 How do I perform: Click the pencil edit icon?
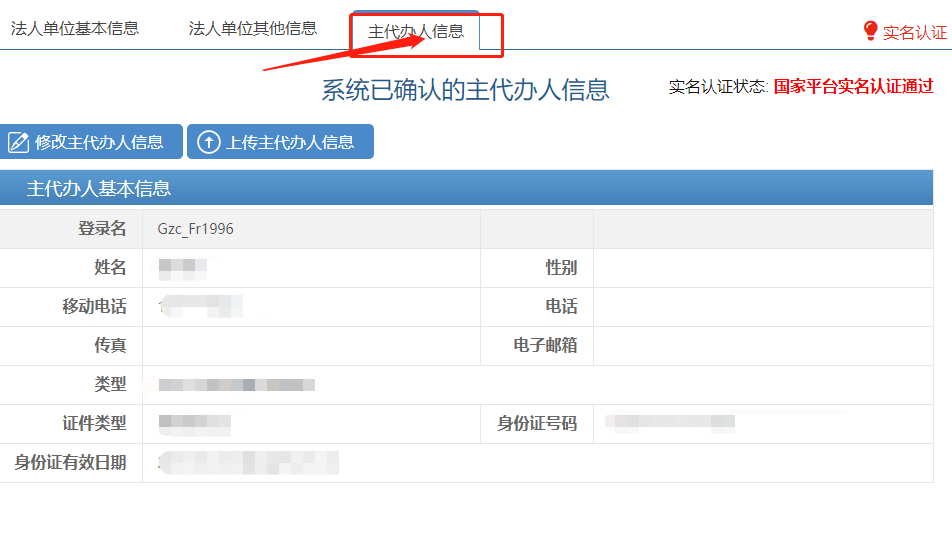18,142
